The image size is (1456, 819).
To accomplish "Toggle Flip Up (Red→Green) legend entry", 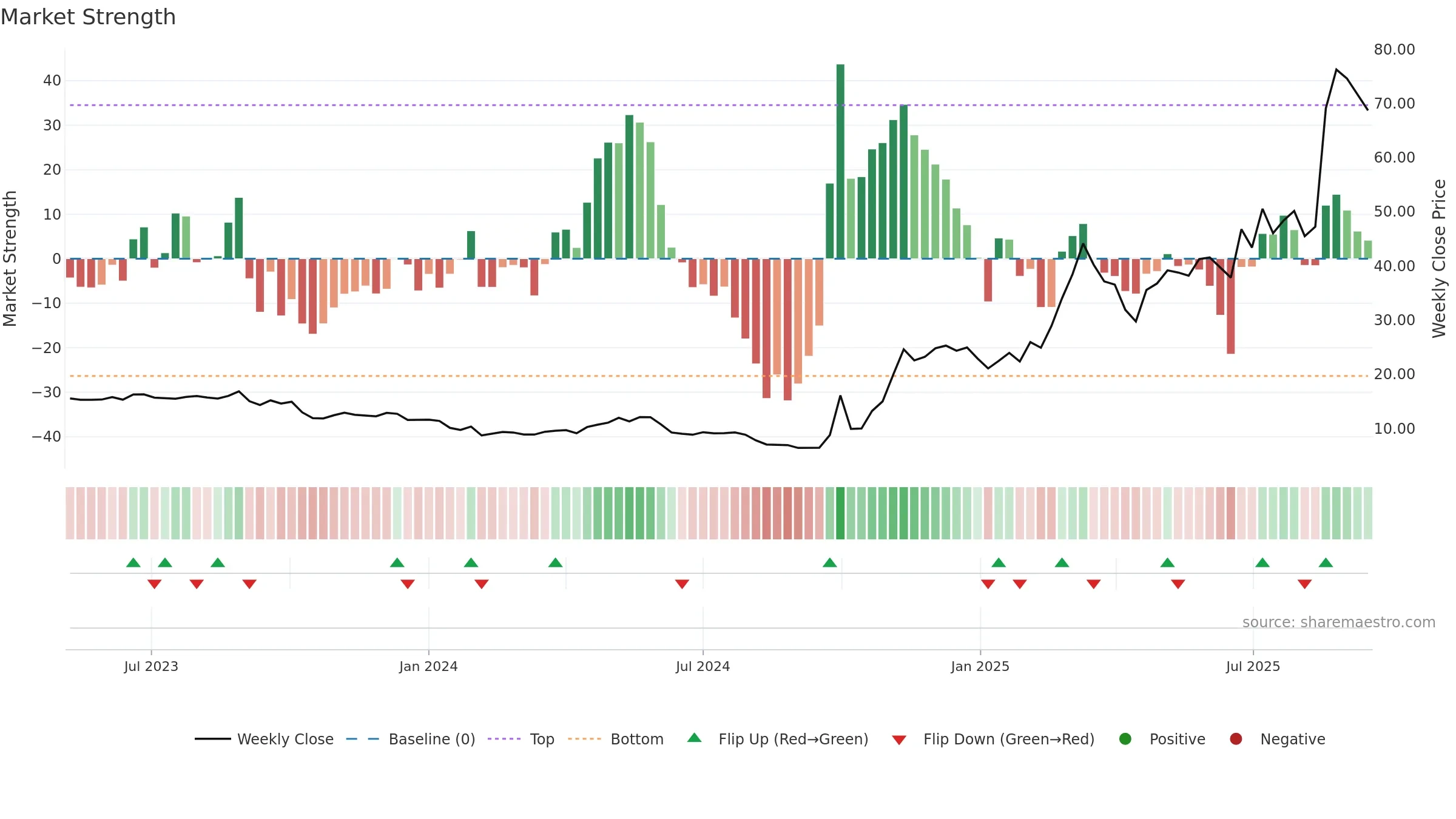I will [778, 739].
